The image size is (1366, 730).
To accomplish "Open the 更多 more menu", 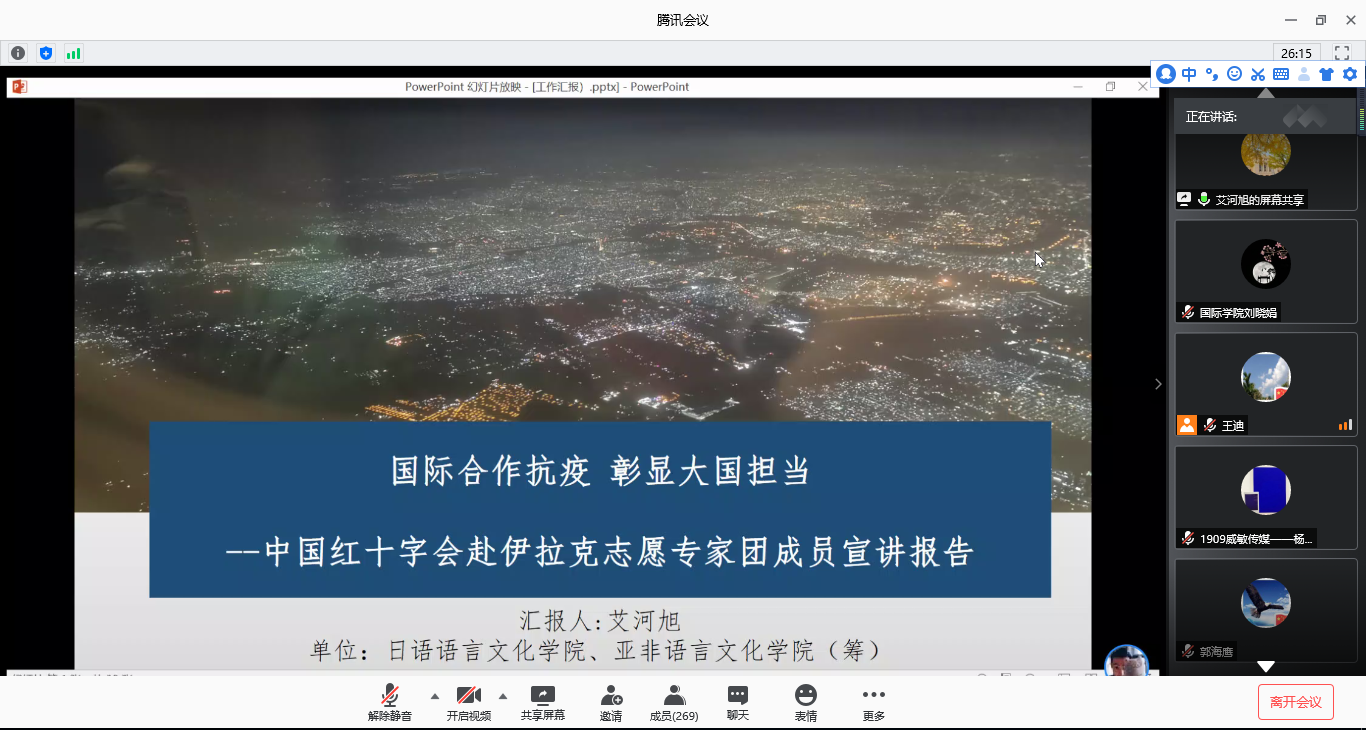I will click(x=873, y=702).
